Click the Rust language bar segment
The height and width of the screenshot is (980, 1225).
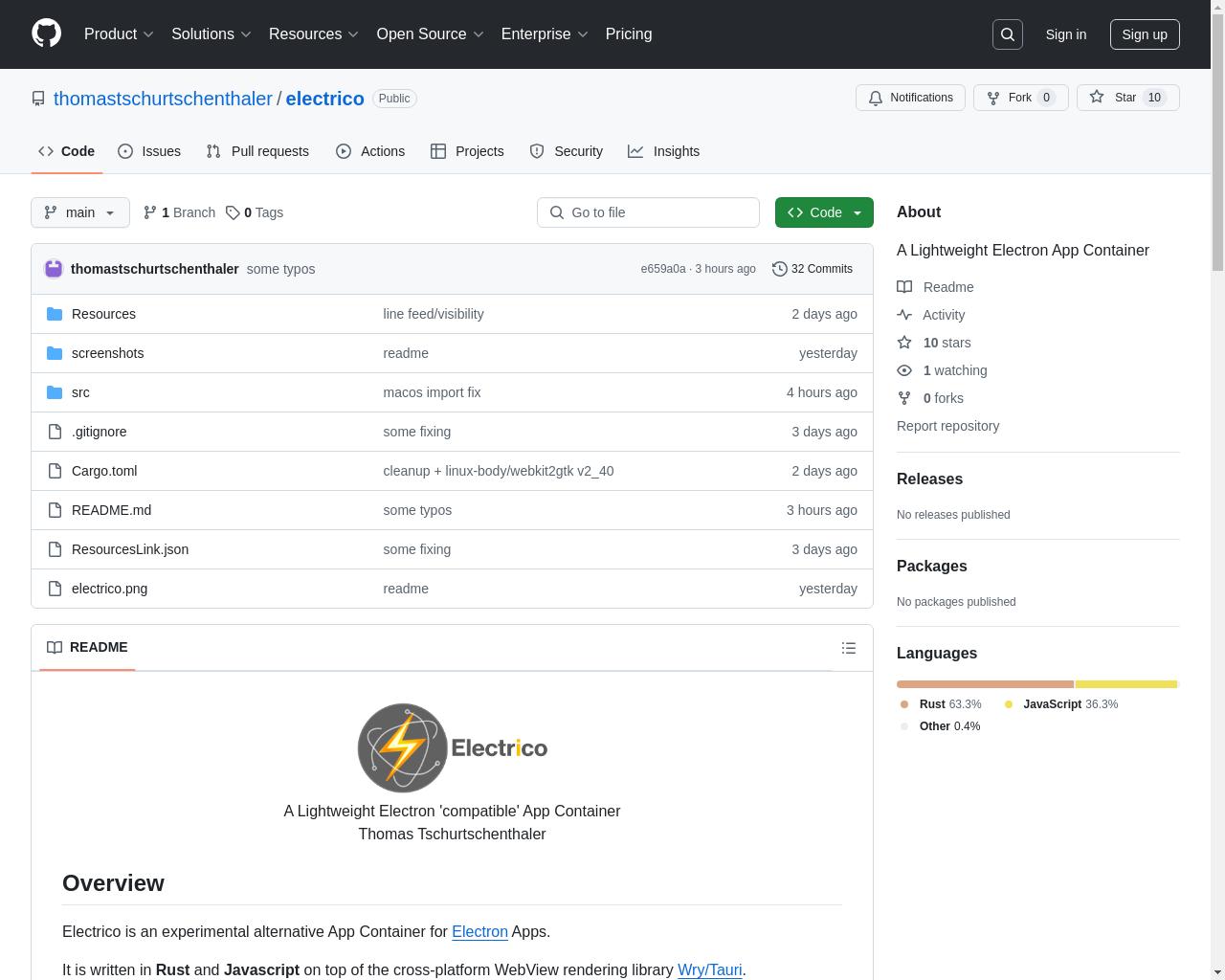click(x=985, y=684)
